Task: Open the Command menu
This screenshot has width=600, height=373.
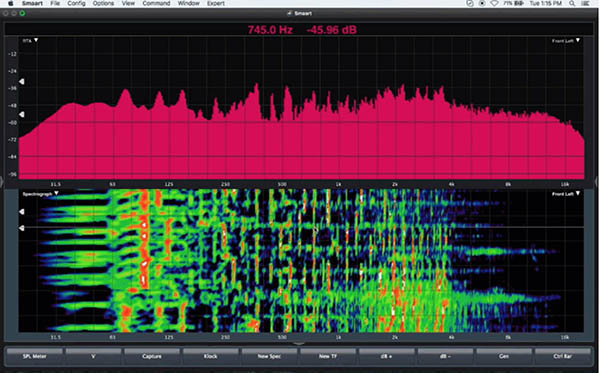Action: click(156, 3)
